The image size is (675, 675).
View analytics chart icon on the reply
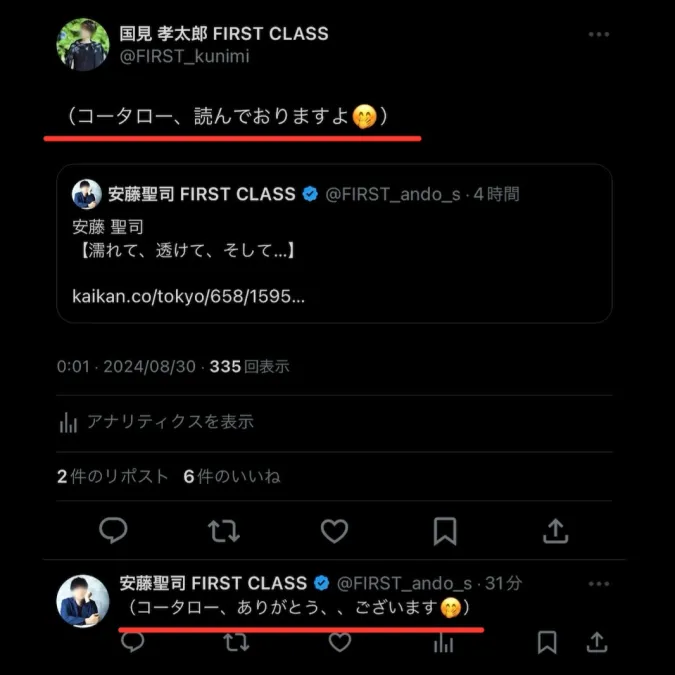[x=443, y=643]
